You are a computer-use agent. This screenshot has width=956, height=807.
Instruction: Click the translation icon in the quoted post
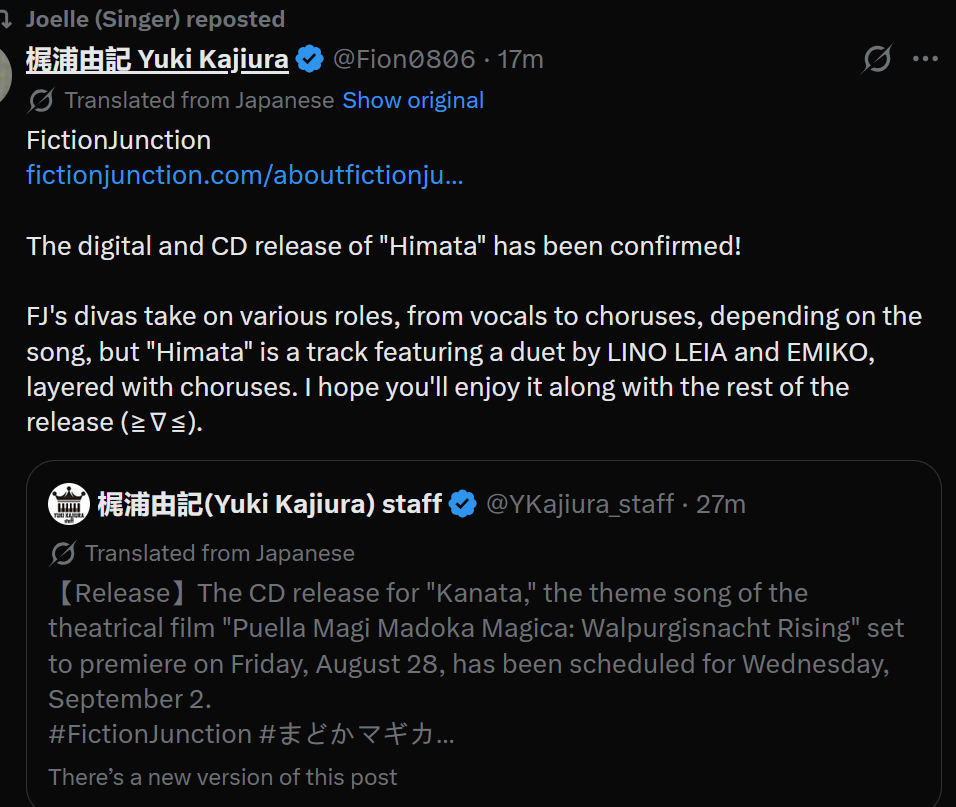pyautogui.click(x=63, y=553)
